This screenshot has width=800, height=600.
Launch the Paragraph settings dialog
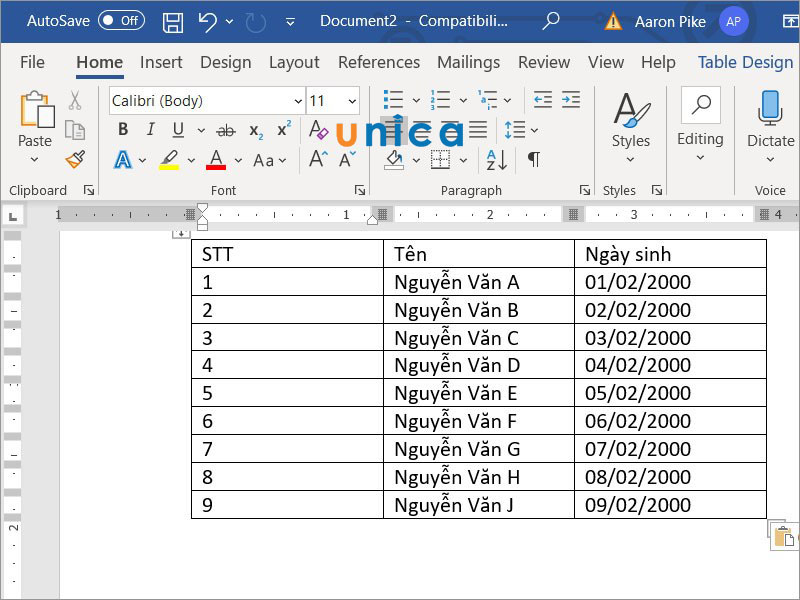coord(585,190)
